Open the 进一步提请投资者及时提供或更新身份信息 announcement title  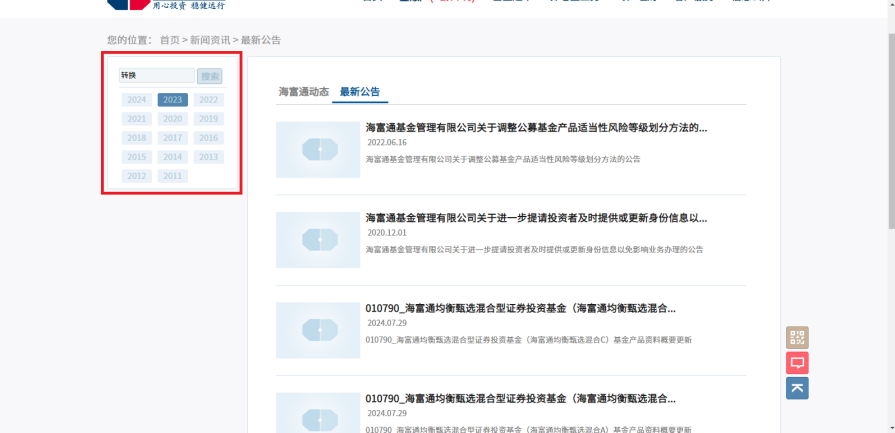coord(536,218)
